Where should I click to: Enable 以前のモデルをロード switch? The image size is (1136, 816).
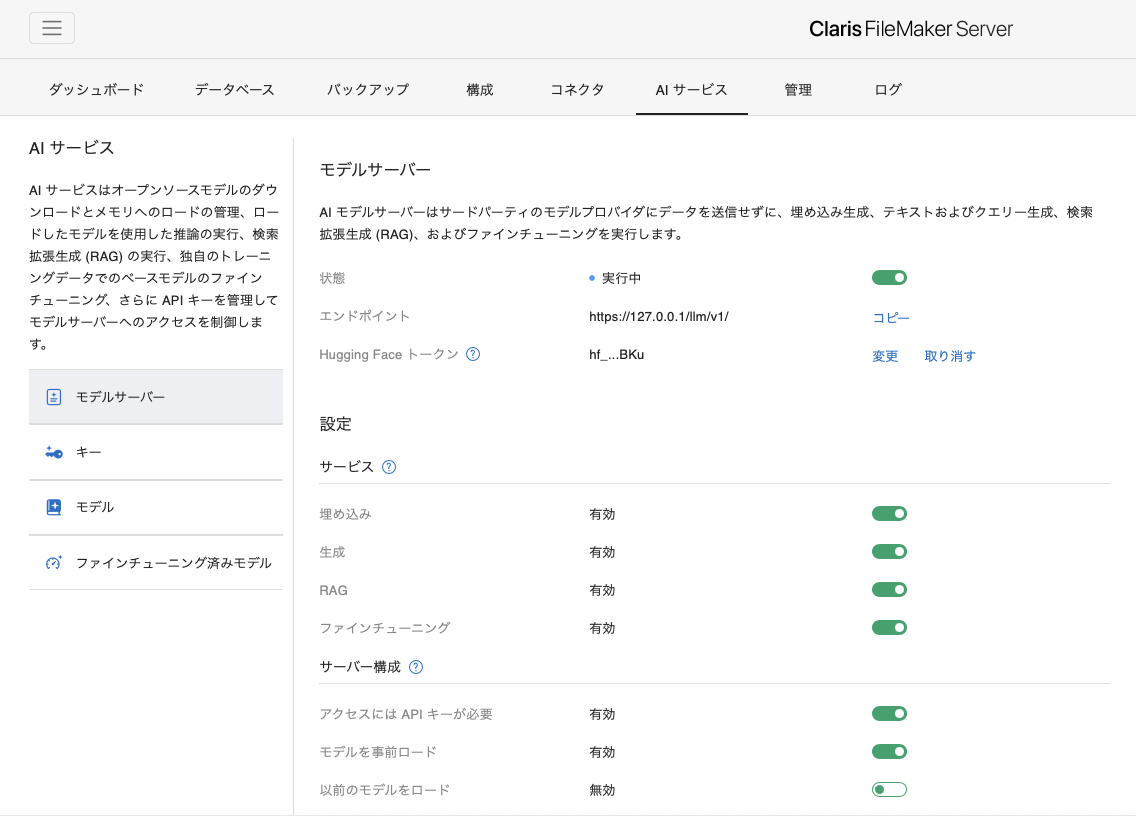pyautogui.click(x=889, y=789)
